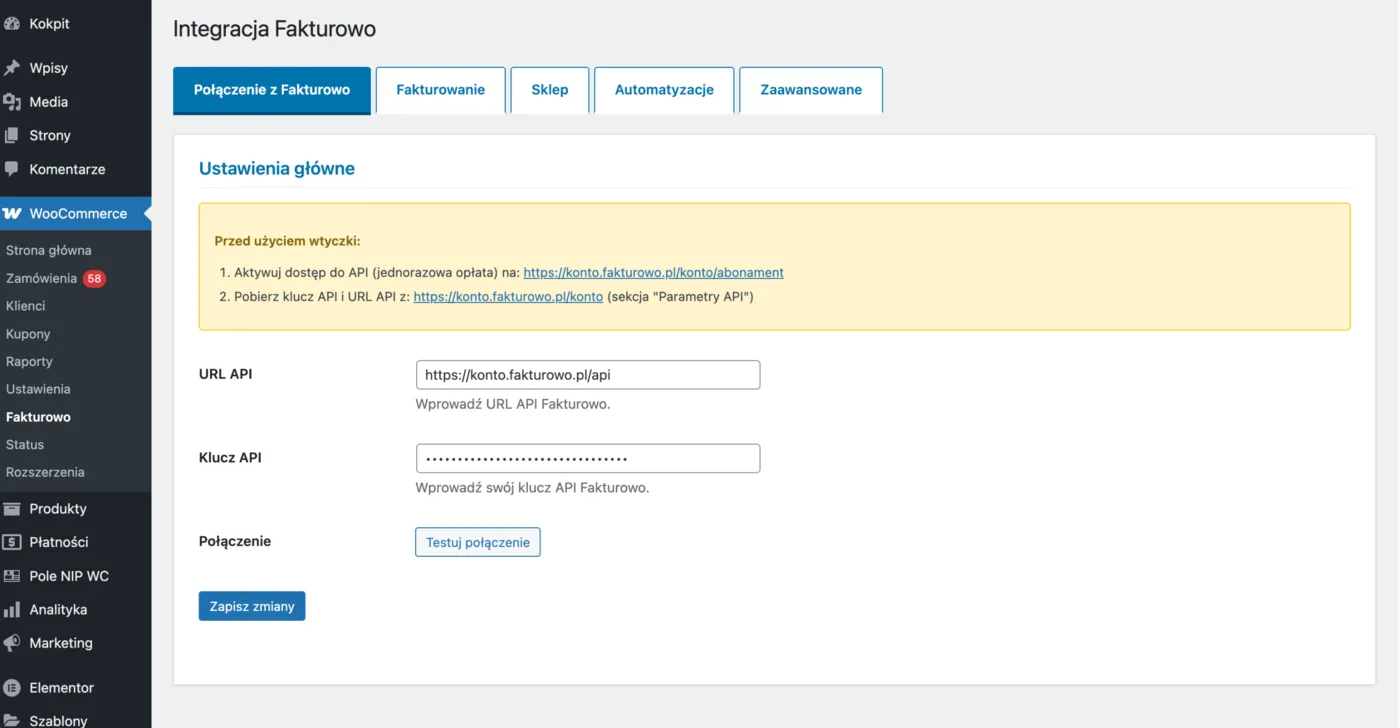
Task: Save changes with Zapisz zmiany
Action: pyautogui.click(x=252, y=606)
